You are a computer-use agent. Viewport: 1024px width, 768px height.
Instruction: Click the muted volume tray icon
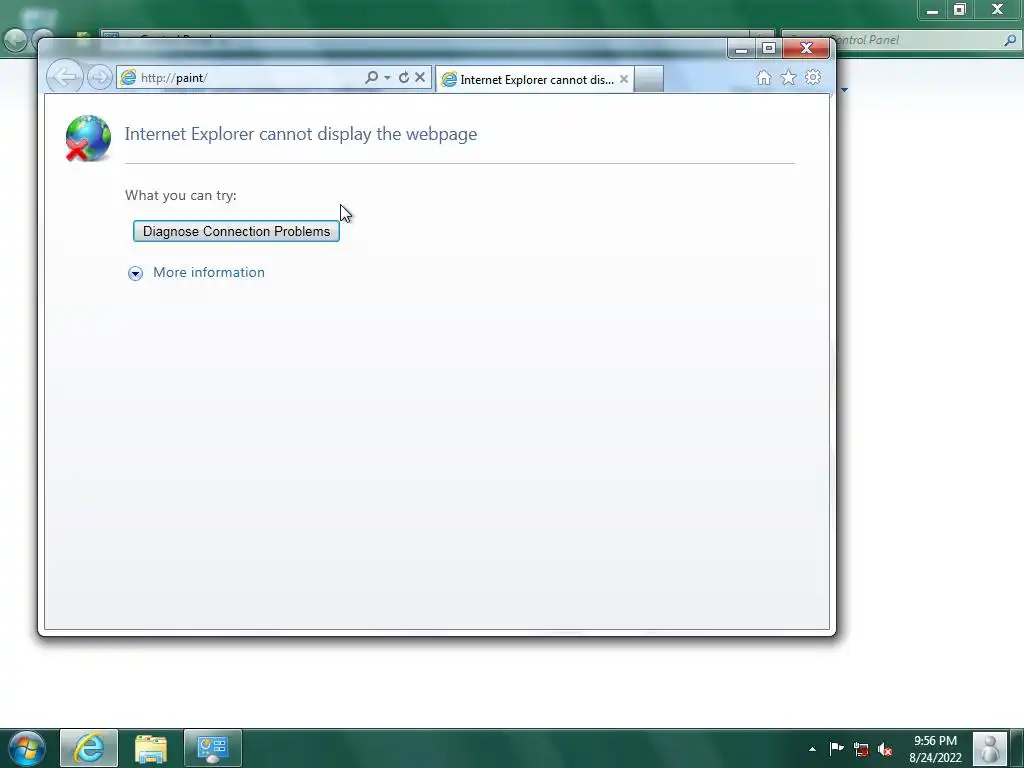pyautogui.click(x=885, y=749)
